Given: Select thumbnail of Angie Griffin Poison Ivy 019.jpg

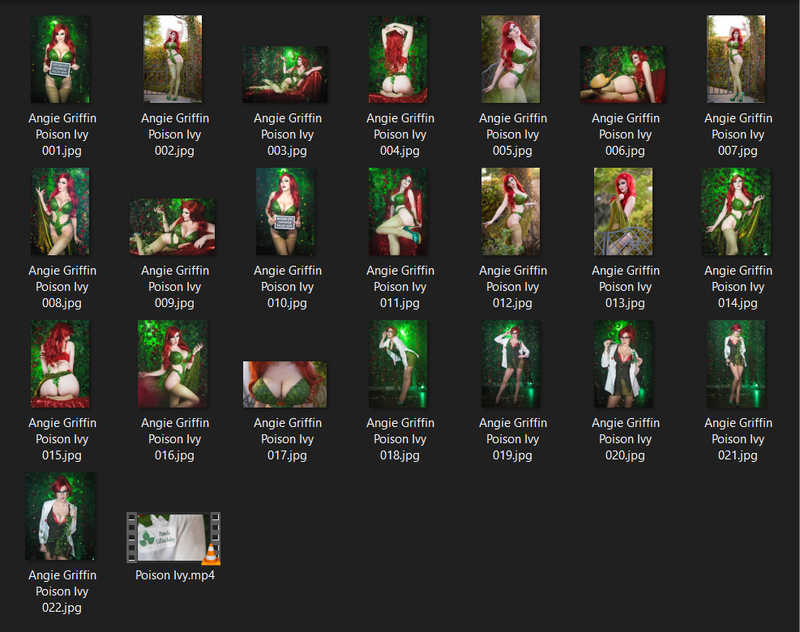Looking at the screenshot, I should (511, 364).
